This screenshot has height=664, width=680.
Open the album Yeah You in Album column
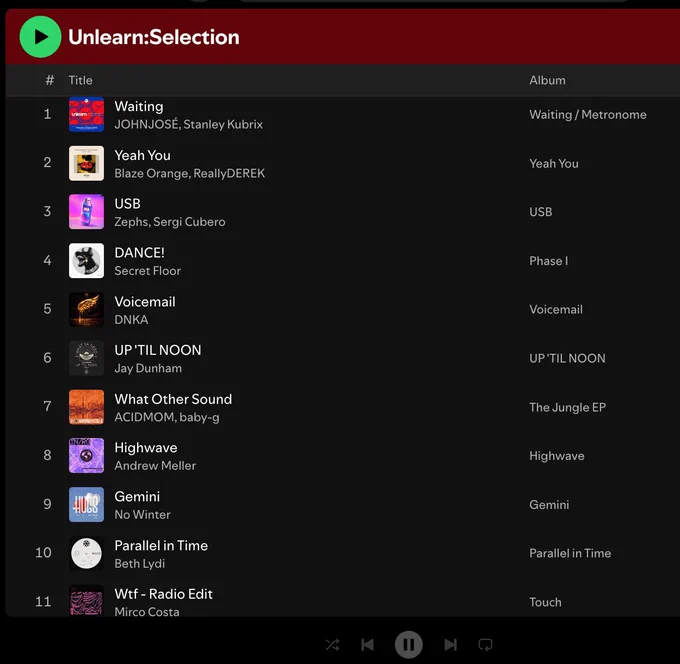pyautogui.click(x=554, y=164)
